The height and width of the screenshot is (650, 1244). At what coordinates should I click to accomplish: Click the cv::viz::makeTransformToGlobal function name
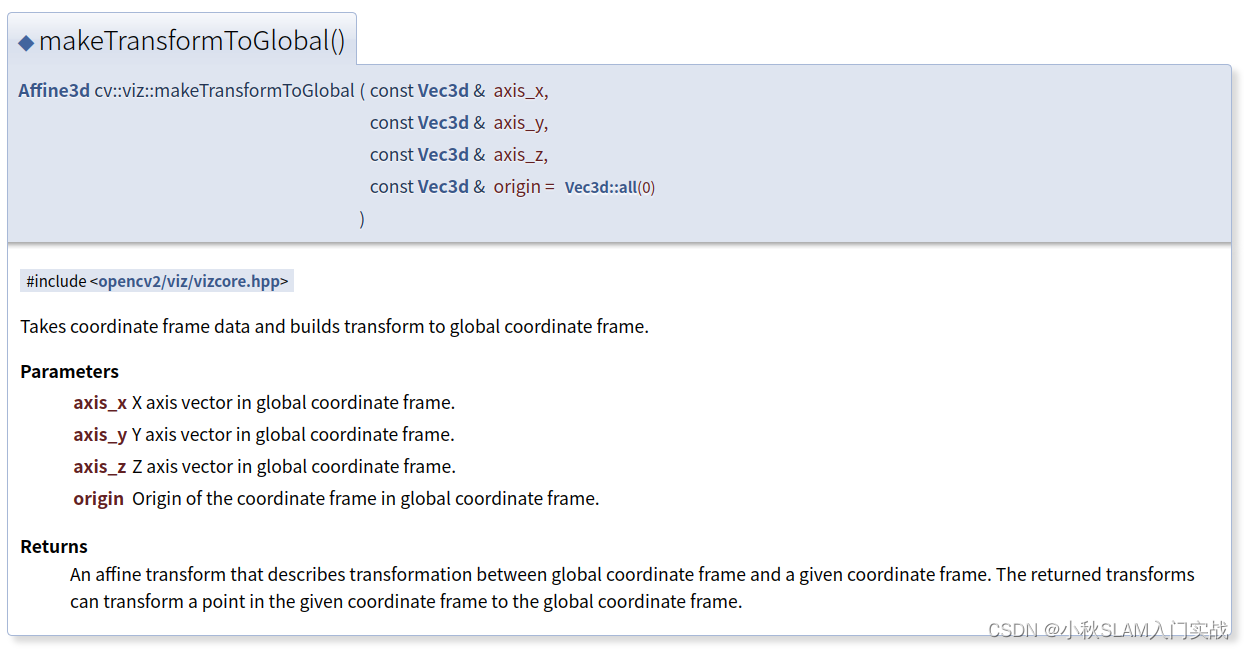tap(225, 90)
